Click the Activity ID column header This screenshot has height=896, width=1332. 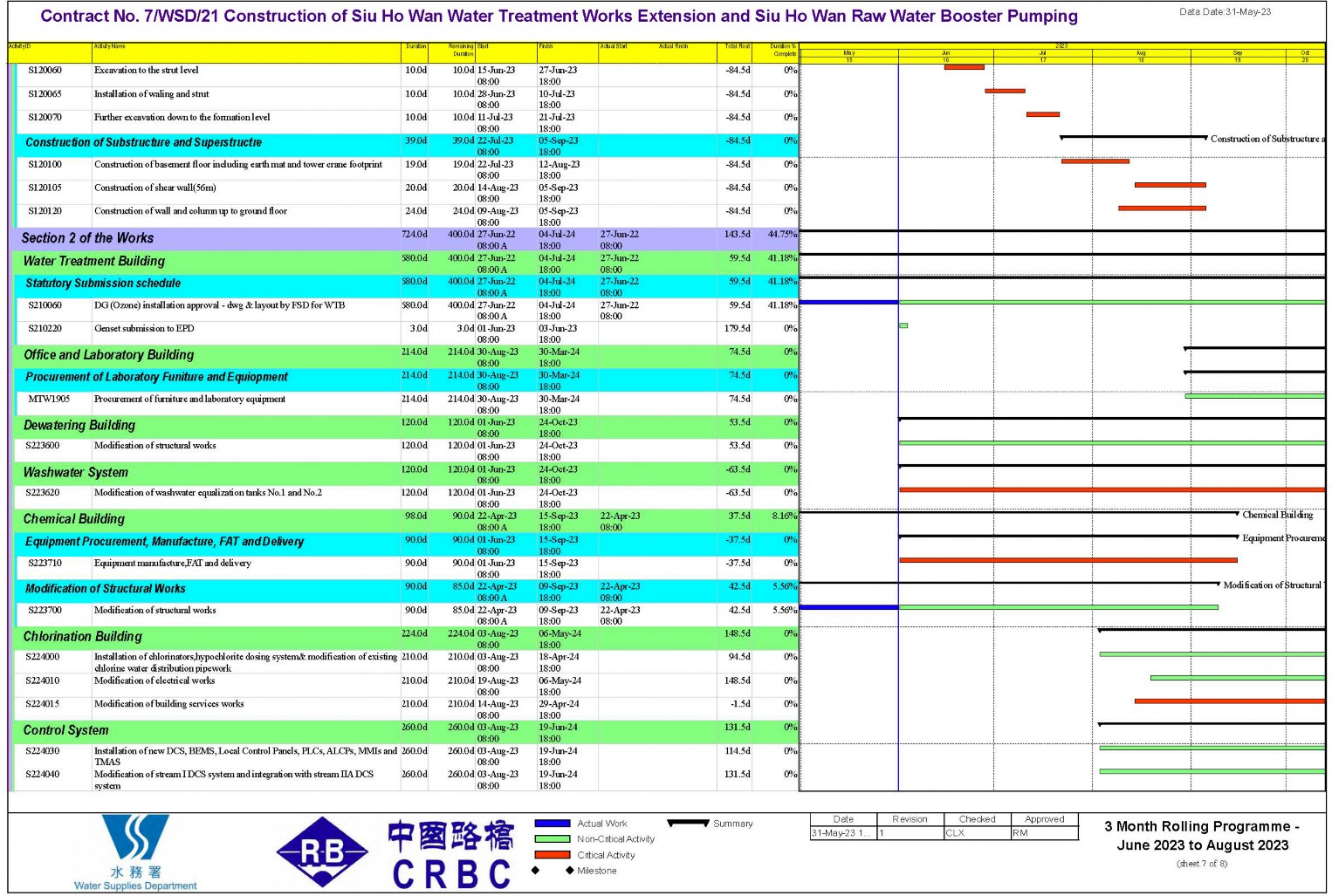[50, 52]
